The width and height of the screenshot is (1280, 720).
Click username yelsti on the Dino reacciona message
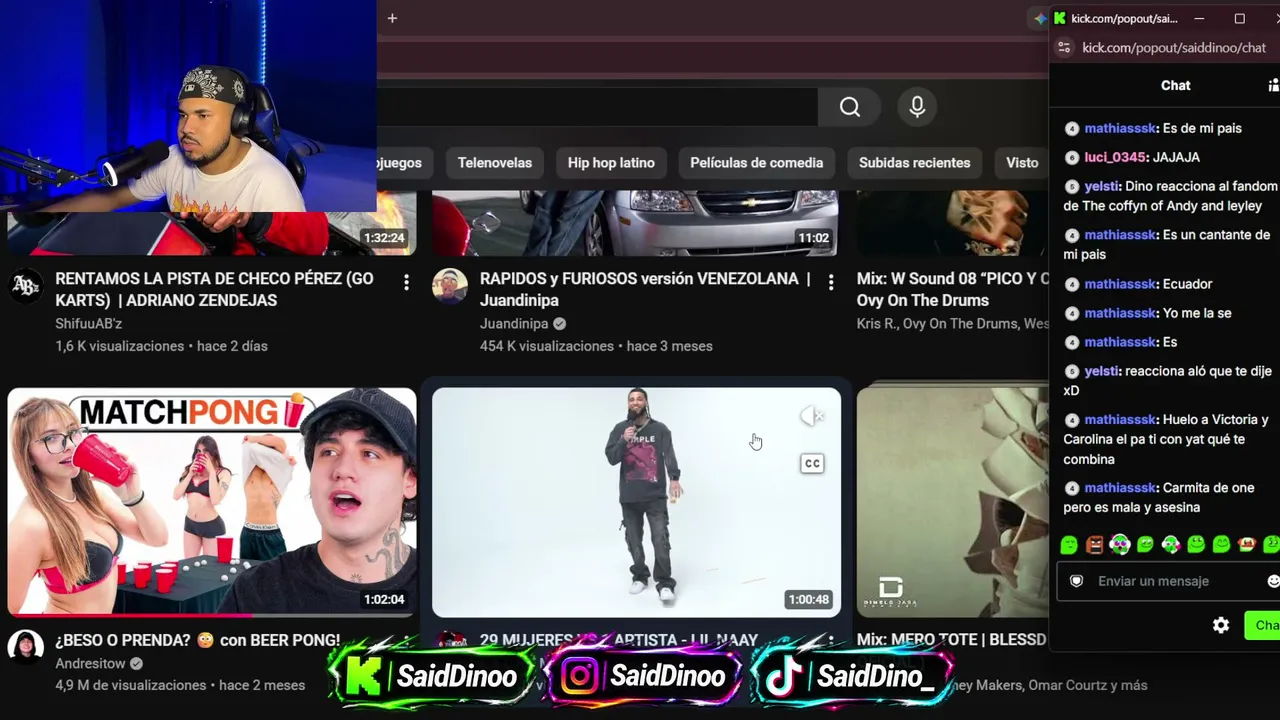click(x=1101, y=186)
